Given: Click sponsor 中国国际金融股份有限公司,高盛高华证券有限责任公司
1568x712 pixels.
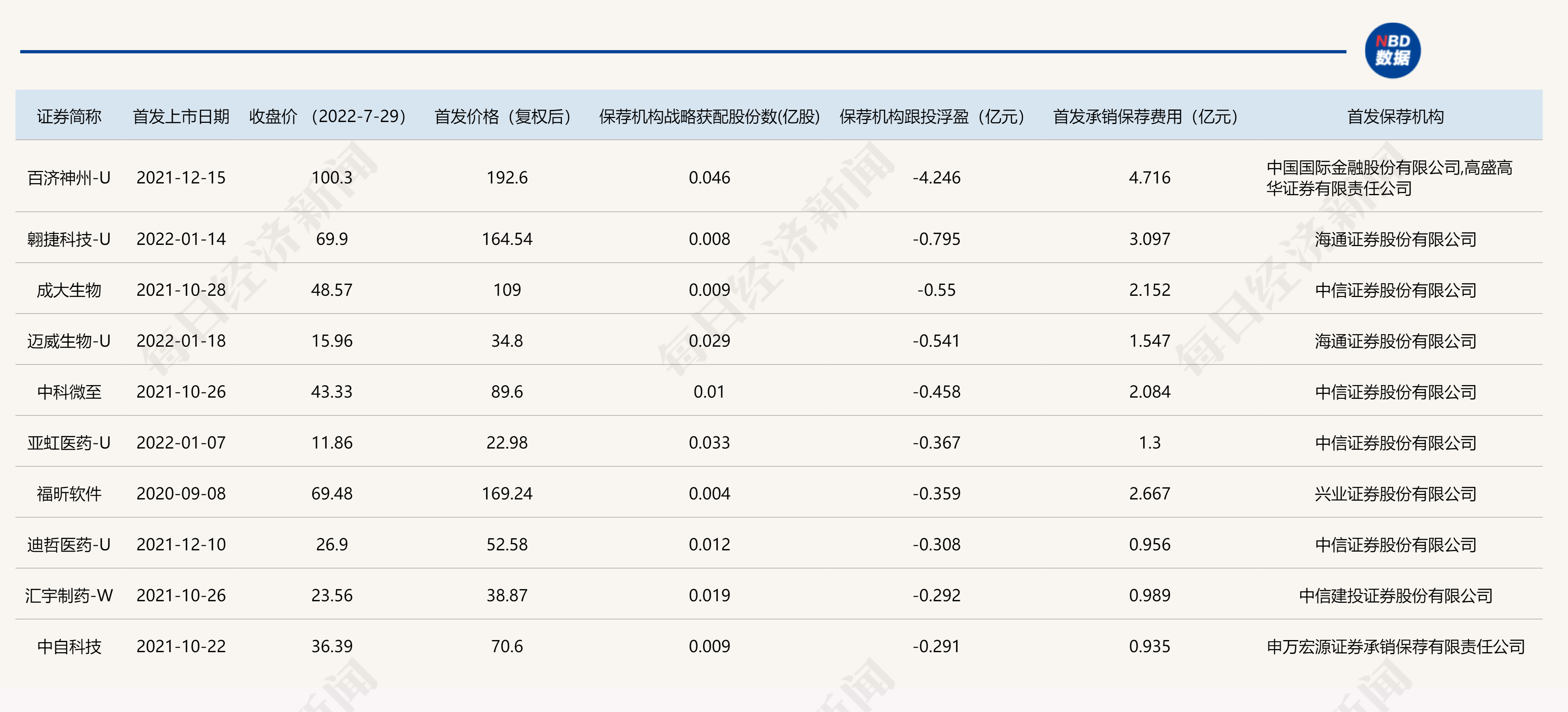Looking at the screenshot, I should point(1389,178).
